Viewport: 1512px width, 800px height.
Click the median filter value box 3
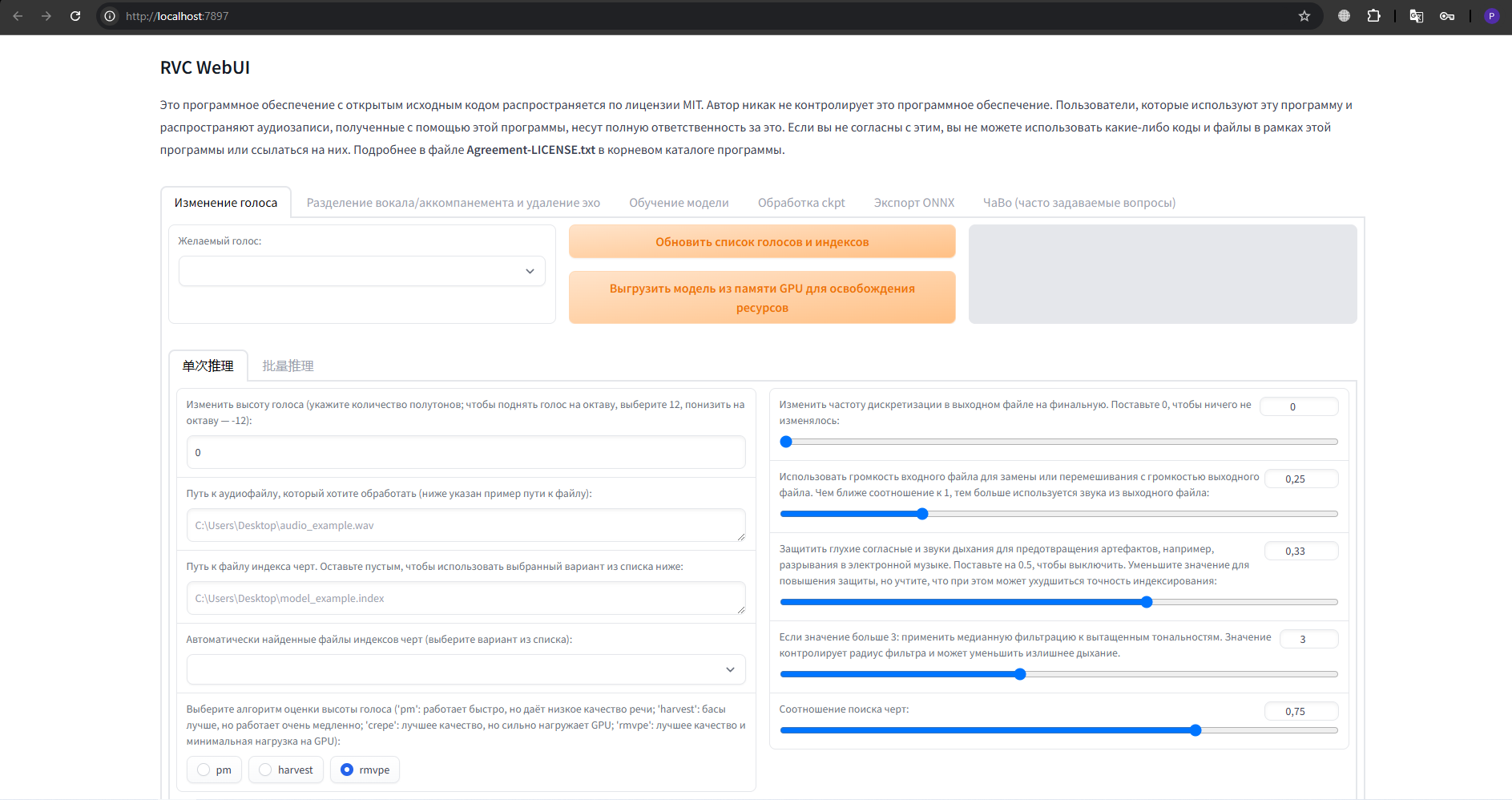tap(1309, 639)
